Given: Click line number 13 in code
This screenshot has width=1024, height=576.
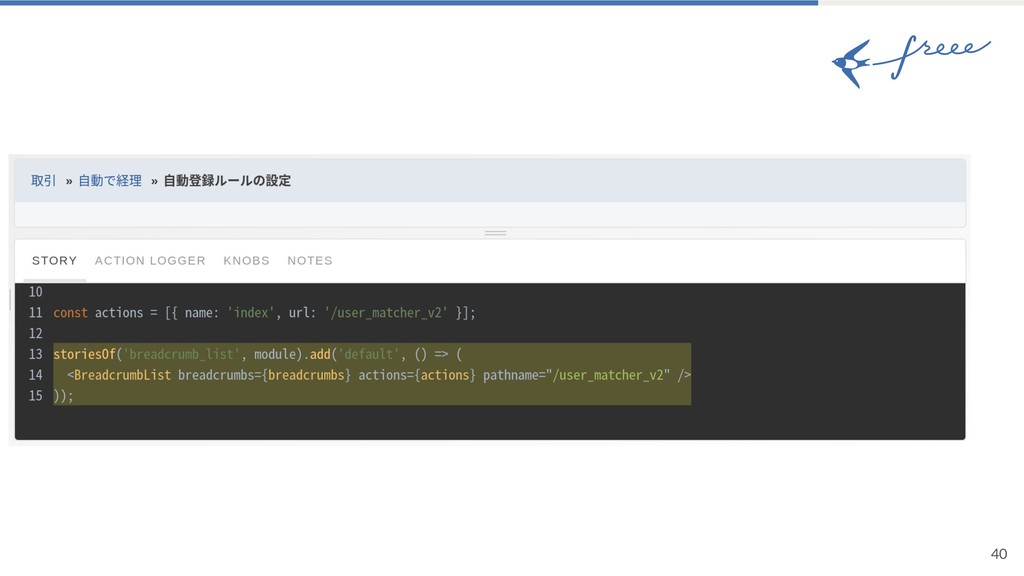Looking at the screenshot, I should point(35,354).
